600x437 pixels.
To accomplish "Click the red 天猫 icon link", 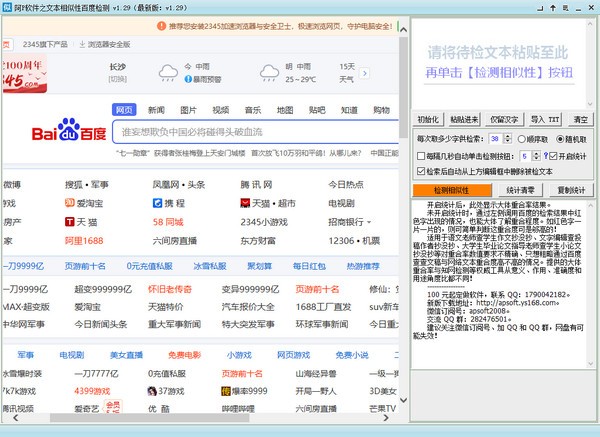I will 69,221.
